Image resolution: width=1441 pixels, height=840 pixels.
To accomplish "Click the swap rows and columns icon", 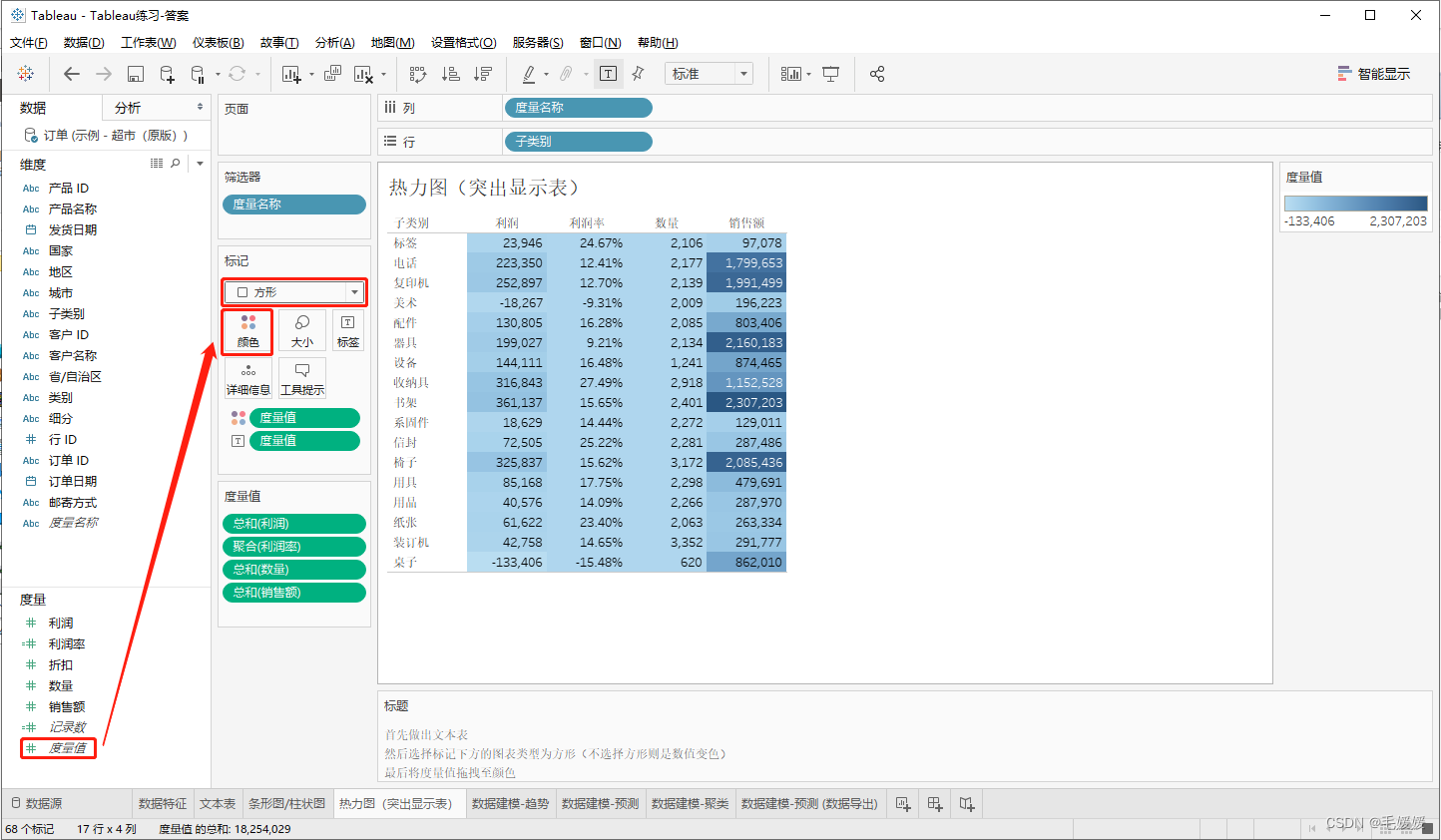I will tap(418, 74).
